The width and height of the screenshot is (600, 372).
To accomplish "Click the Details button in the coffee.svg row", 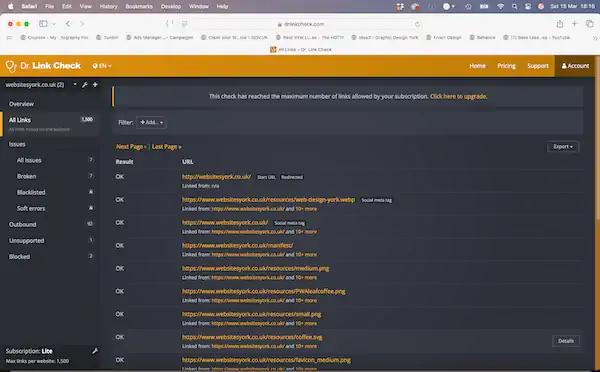I will pos(566,341).
